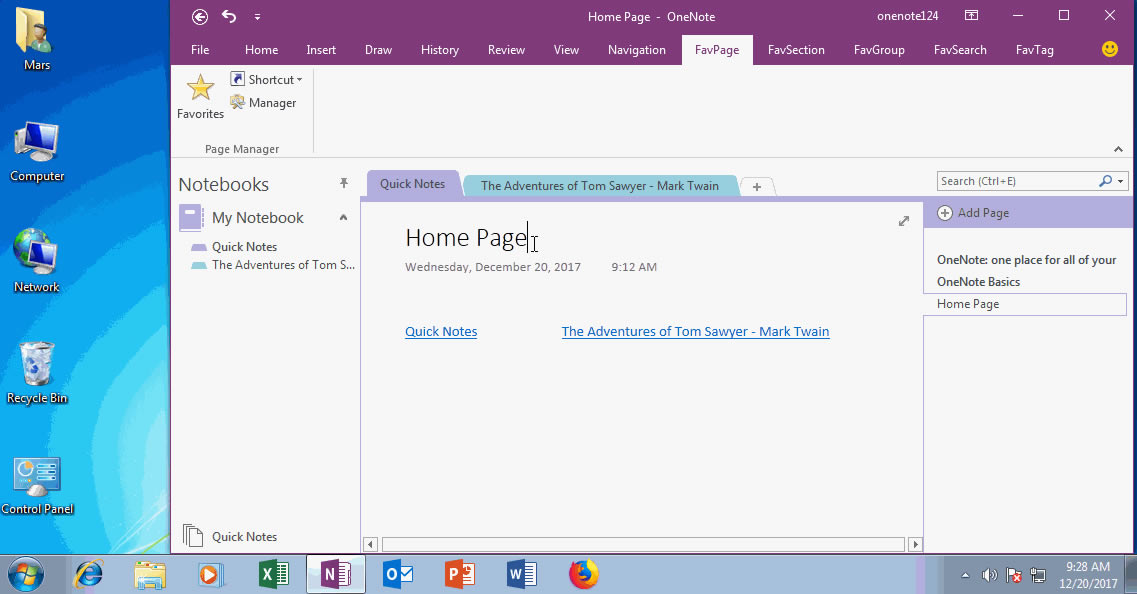
Task: Collapse the ribbon with the chevron
Action: click(1118, 147)
